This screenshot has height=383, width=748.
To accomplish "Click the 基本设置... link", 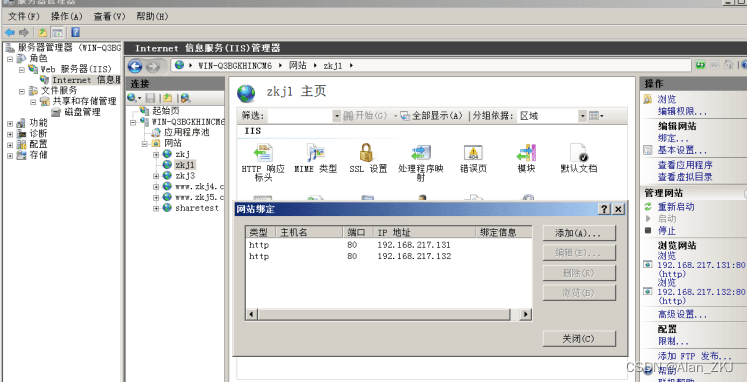I will [x=682, y=151].
